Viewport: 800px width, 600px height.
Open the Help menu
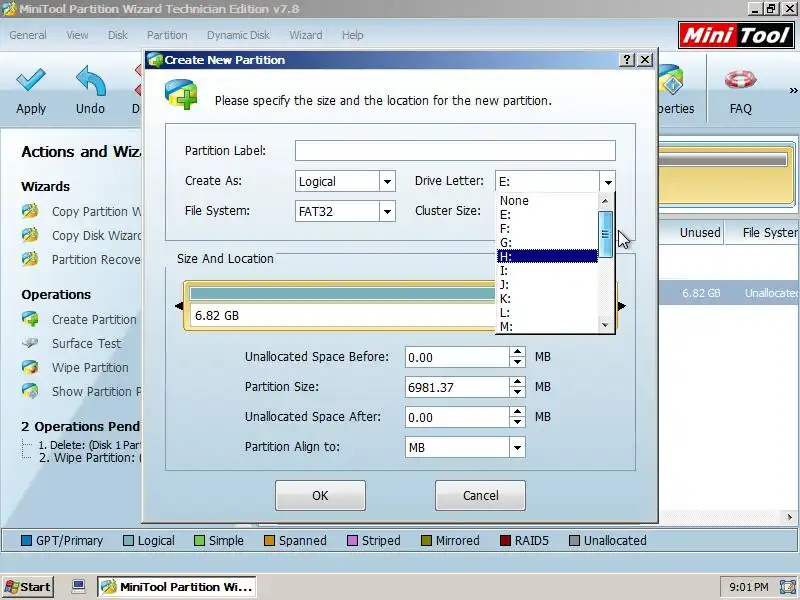pos(353,35)
